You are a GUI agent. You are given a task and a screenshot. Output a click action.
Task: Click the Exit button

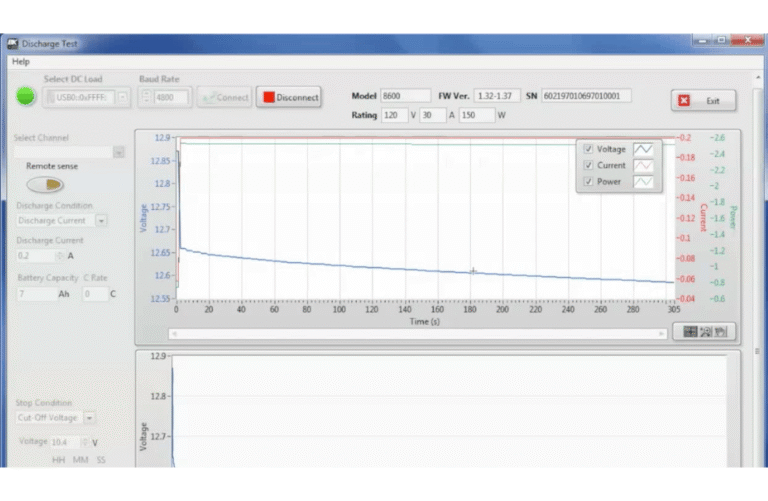point(703,101)
